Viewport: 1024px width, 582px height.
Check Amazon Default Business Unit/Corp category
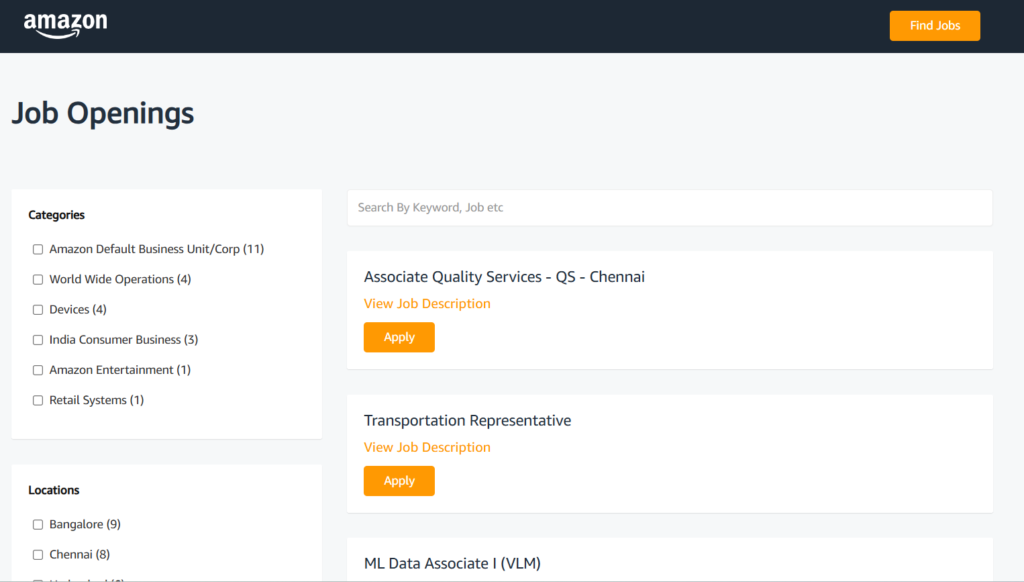(38, 250)
